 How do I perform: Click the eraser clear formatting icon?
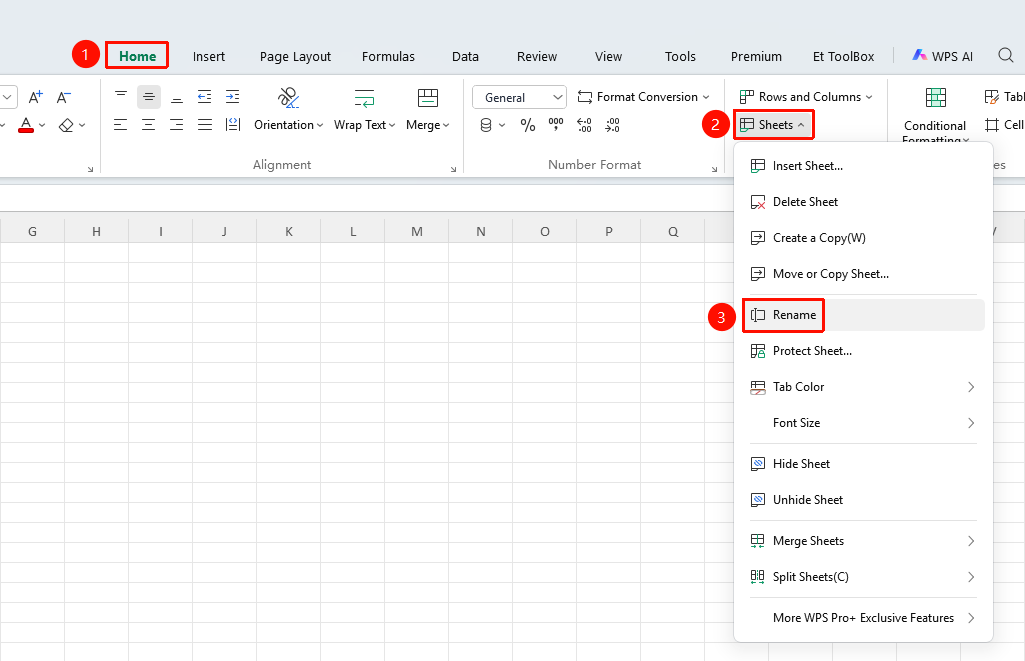(66, 125)
